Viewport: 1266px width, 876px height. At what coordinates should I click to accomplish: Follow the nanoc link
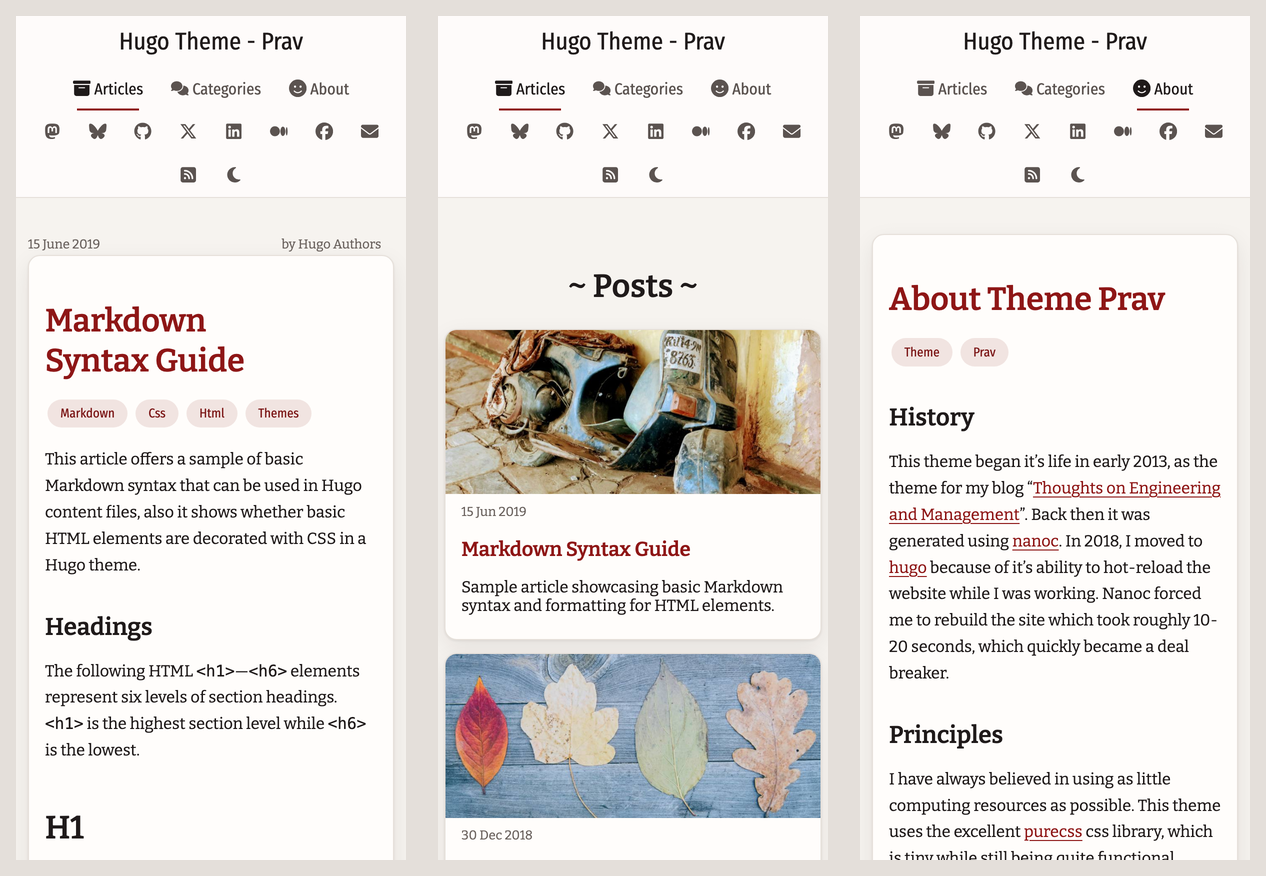click(1035, 541)
